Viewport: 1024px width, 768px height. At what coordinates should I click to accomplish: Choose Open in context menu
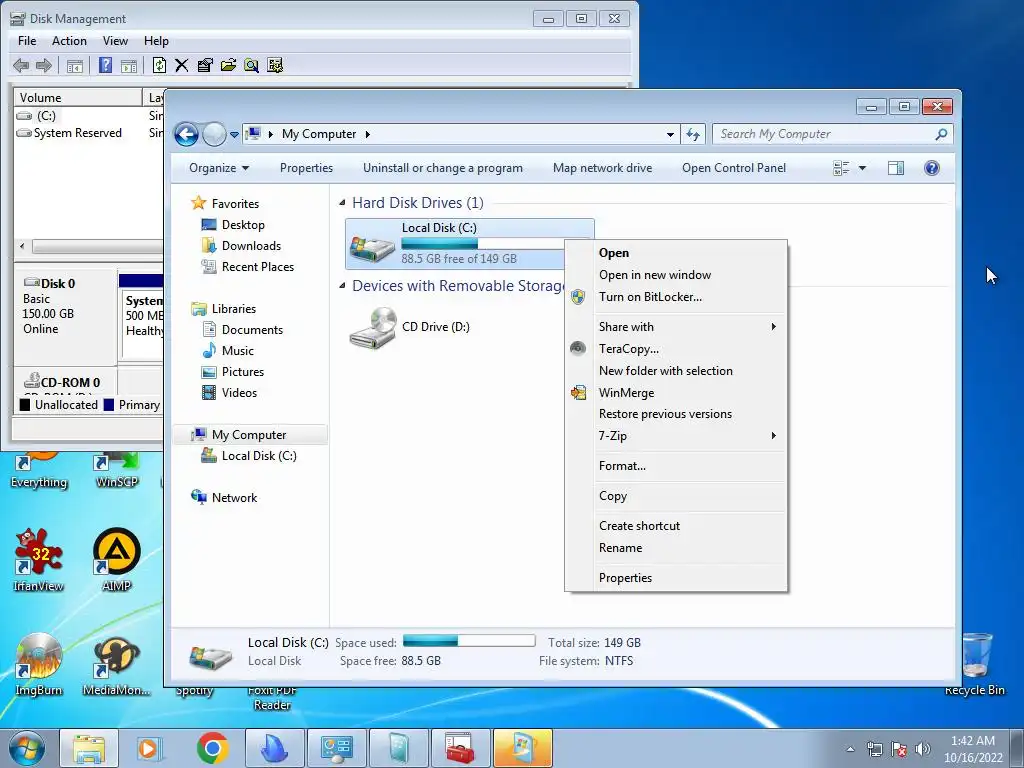point(677,253)
